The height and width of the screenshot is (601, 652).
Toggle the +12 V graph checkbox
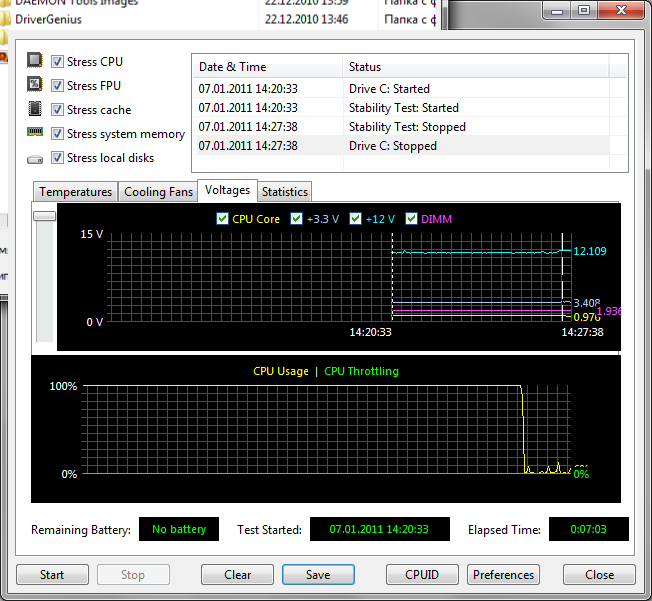pos(356,219)
